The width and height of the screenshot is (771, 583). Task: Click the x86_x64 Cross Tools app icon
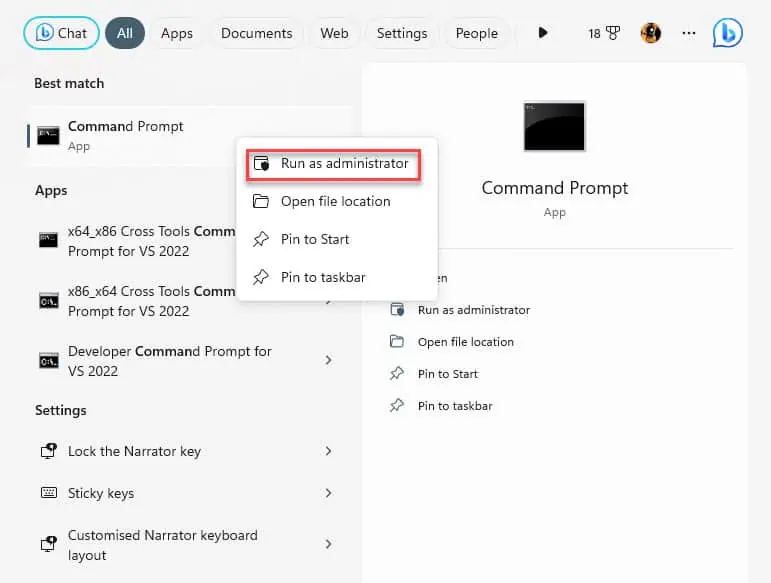48,300
